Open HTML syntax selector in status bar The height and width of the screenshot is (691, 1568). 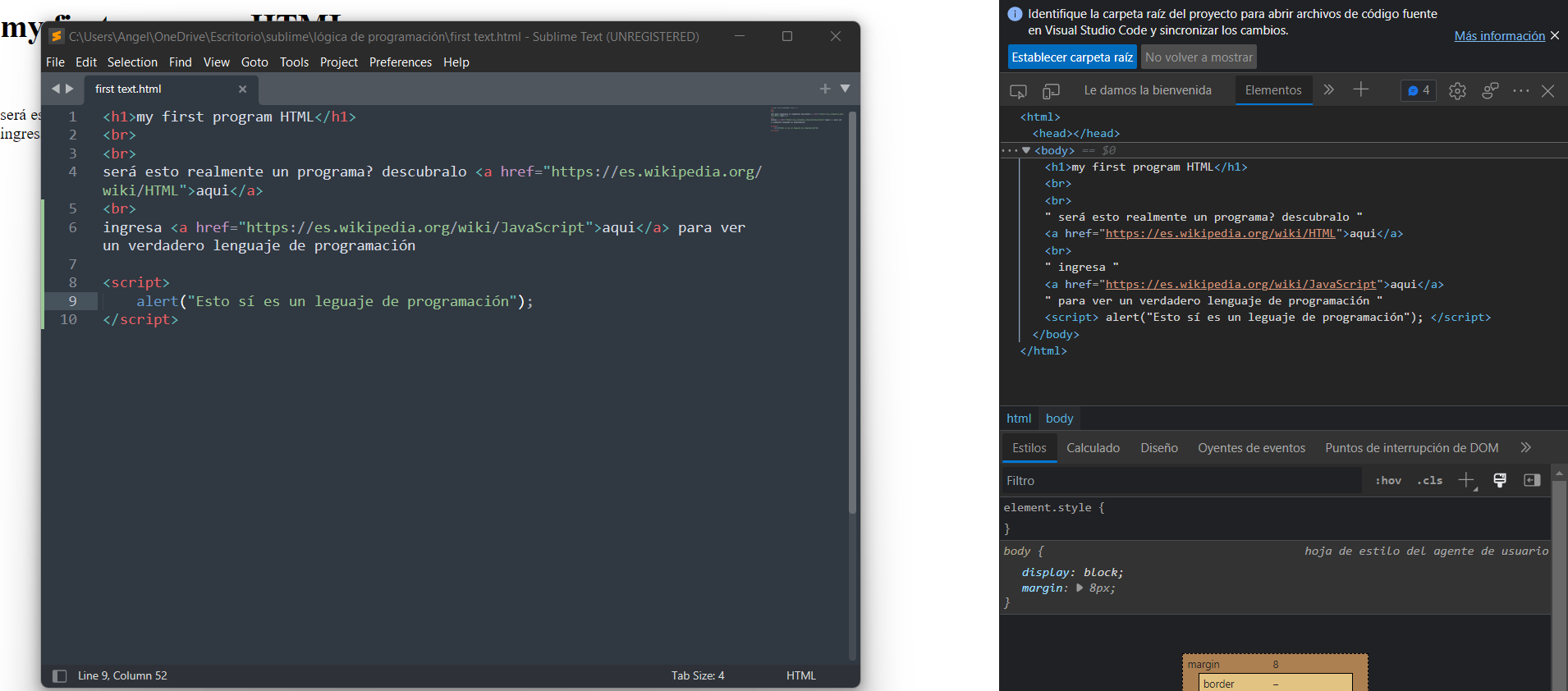click(801, 676)
